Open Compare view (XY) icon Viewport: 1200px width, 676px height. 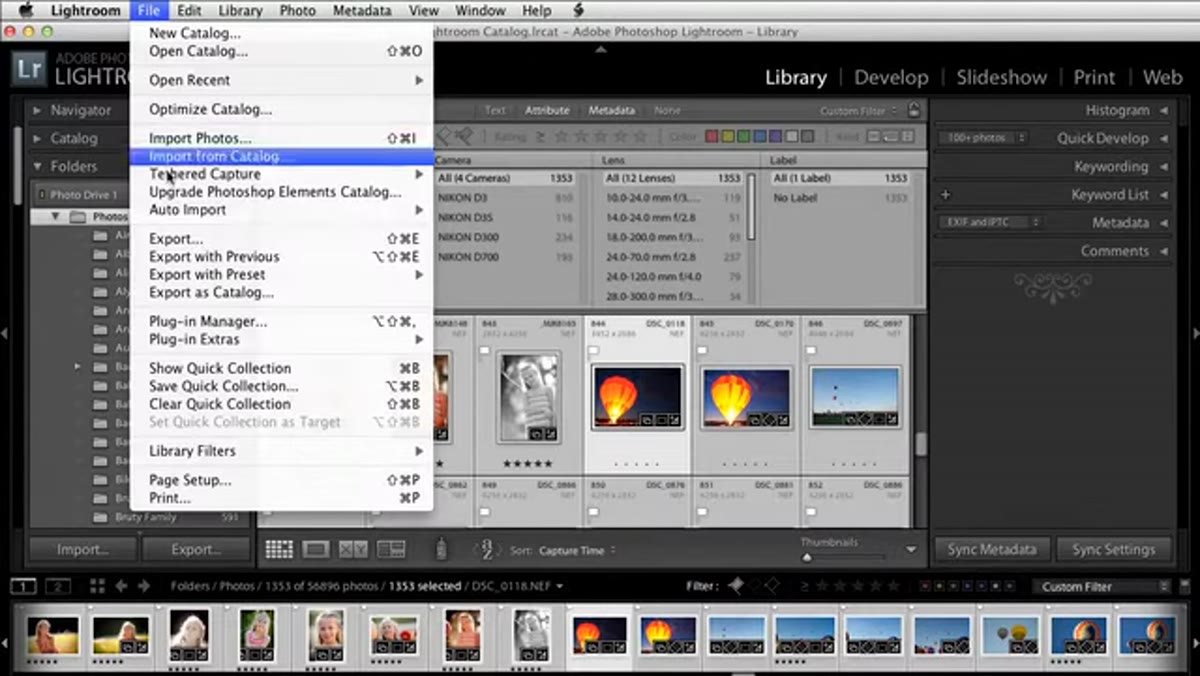(353, 549)
